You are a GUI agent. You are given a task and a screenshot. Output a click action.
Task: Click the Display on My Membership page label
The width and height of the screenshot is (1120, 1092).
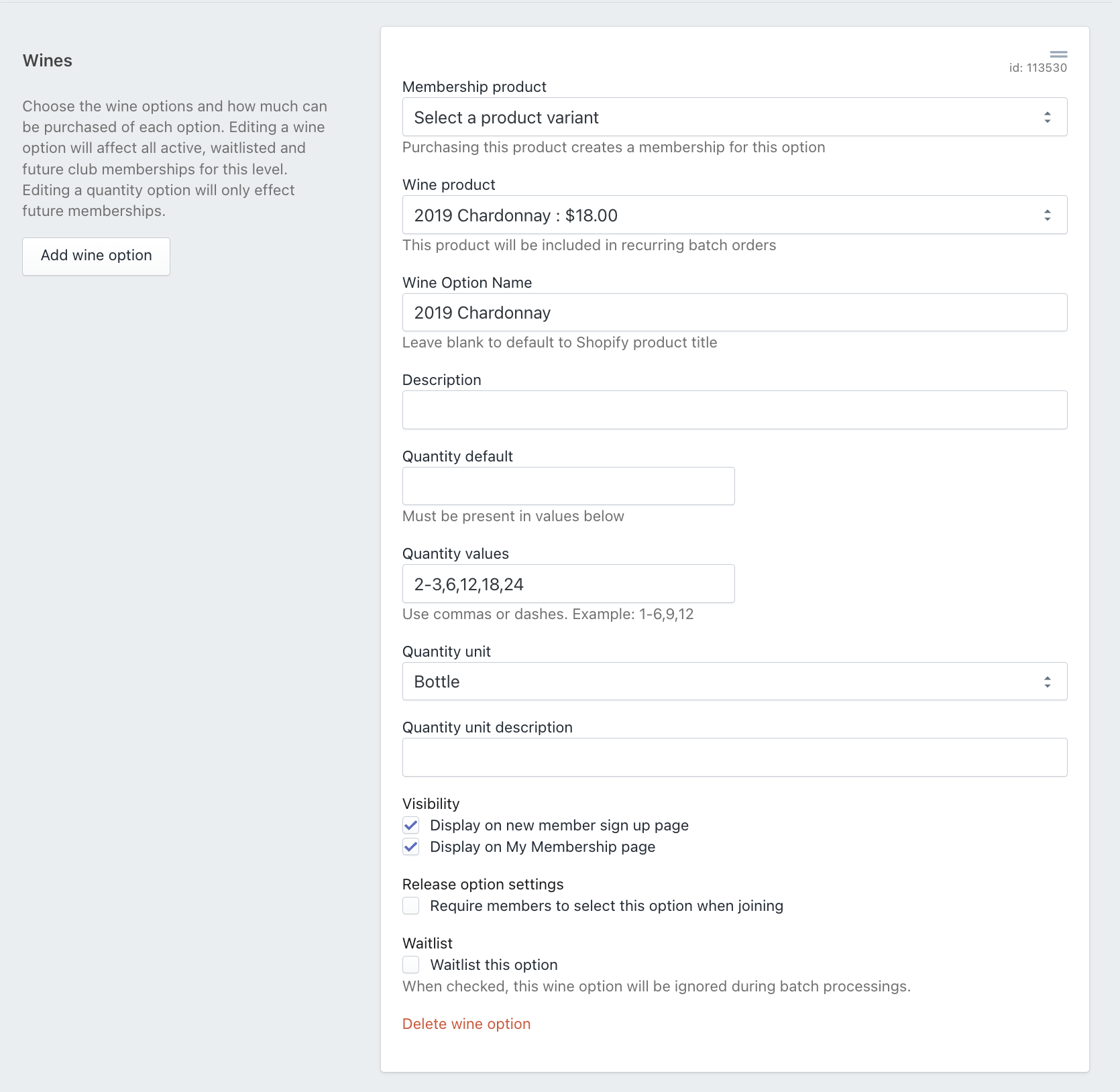point(542,847)
